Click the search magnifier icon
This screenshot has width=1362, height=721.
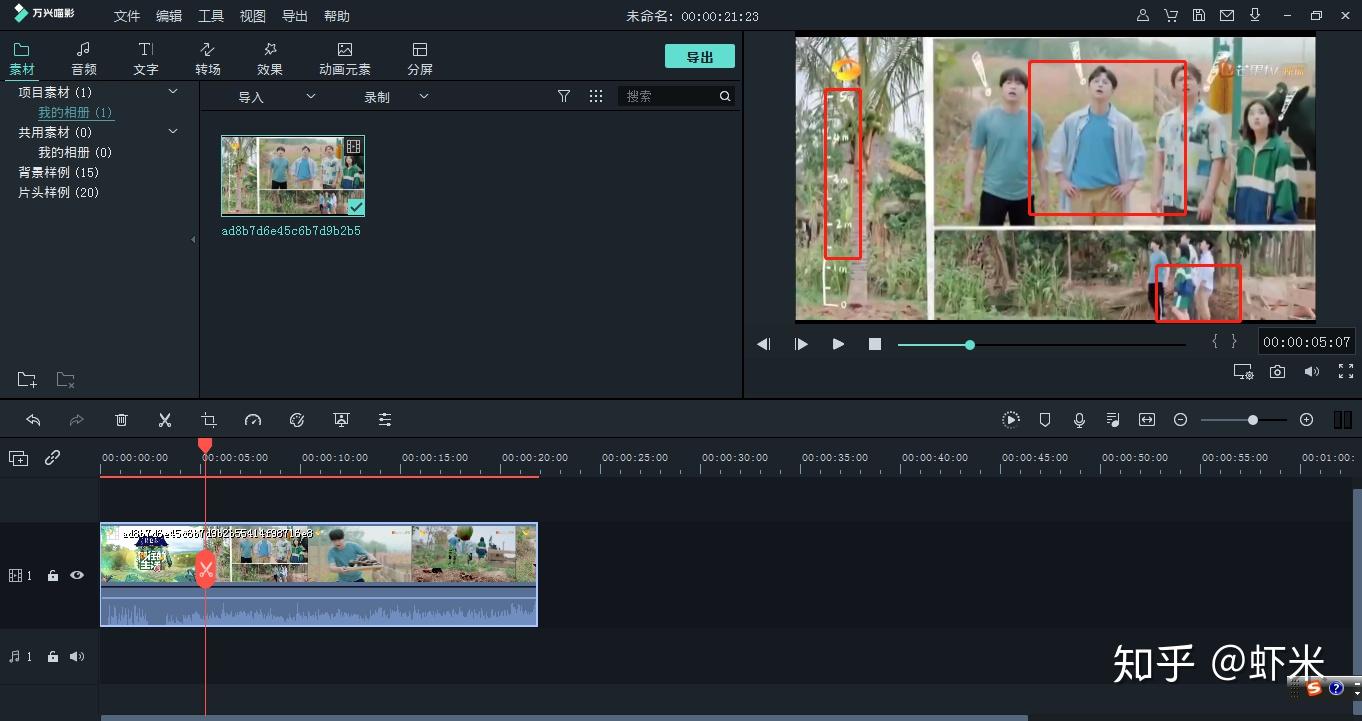725,96
